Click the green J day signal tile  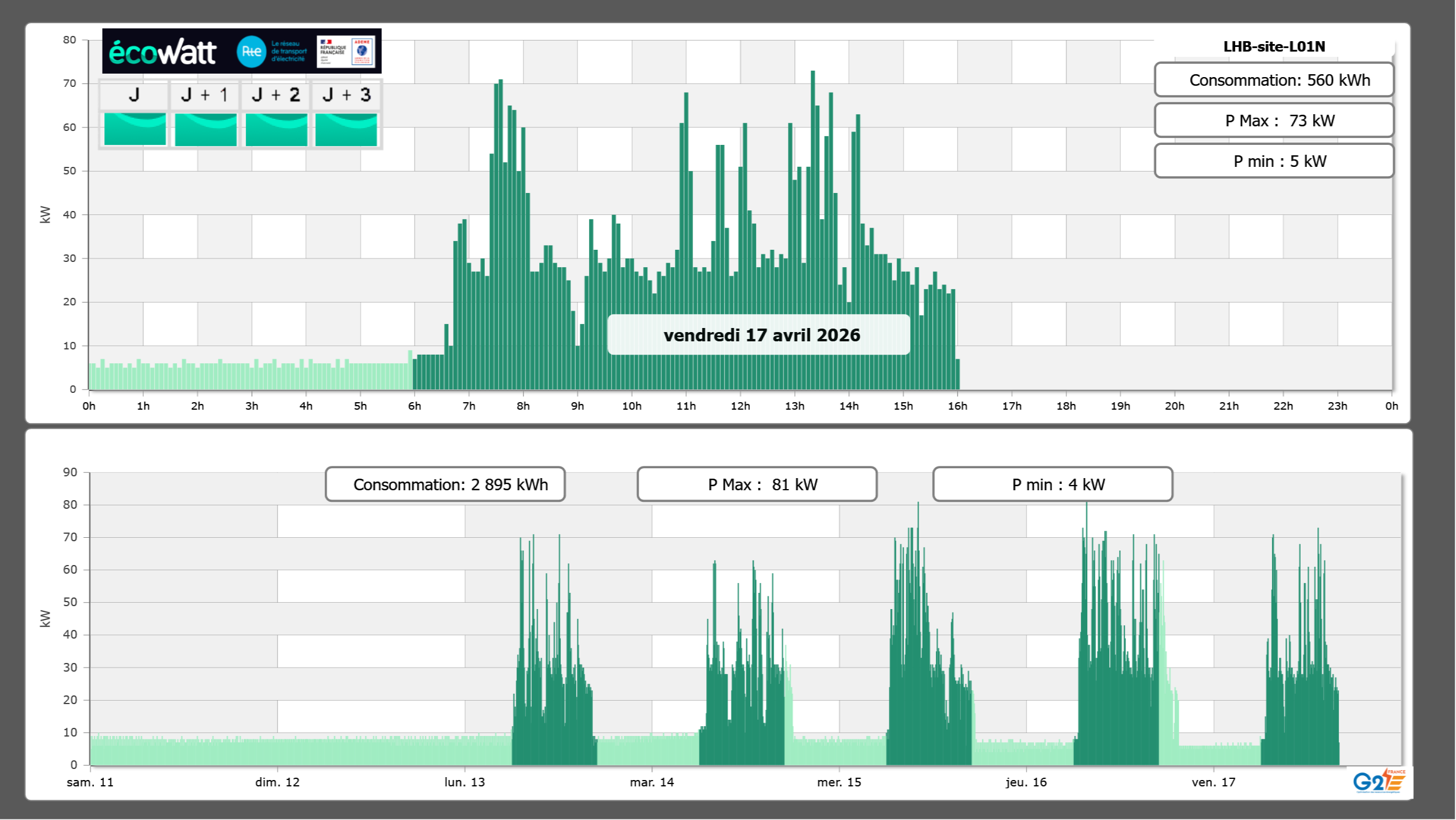pyautogui.click(x=135, y=129)
